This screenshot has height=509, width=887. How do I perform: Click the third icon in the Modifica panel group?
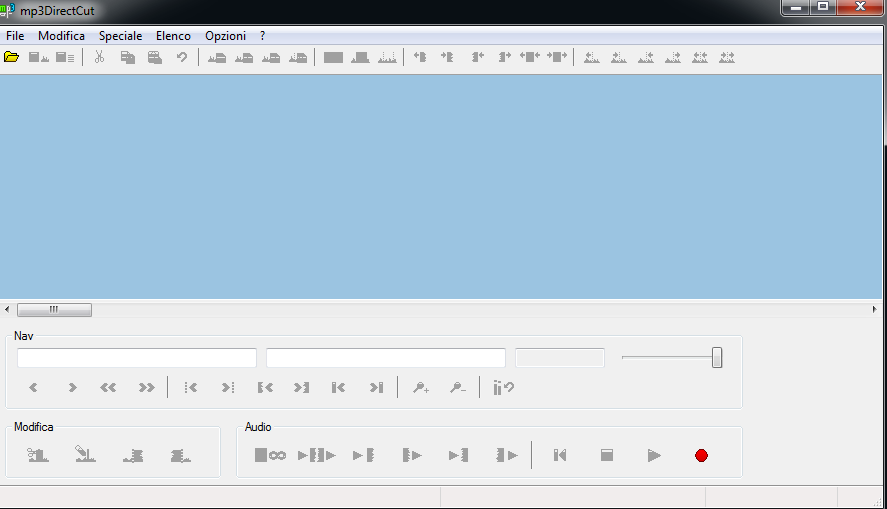tap(133, 455)
